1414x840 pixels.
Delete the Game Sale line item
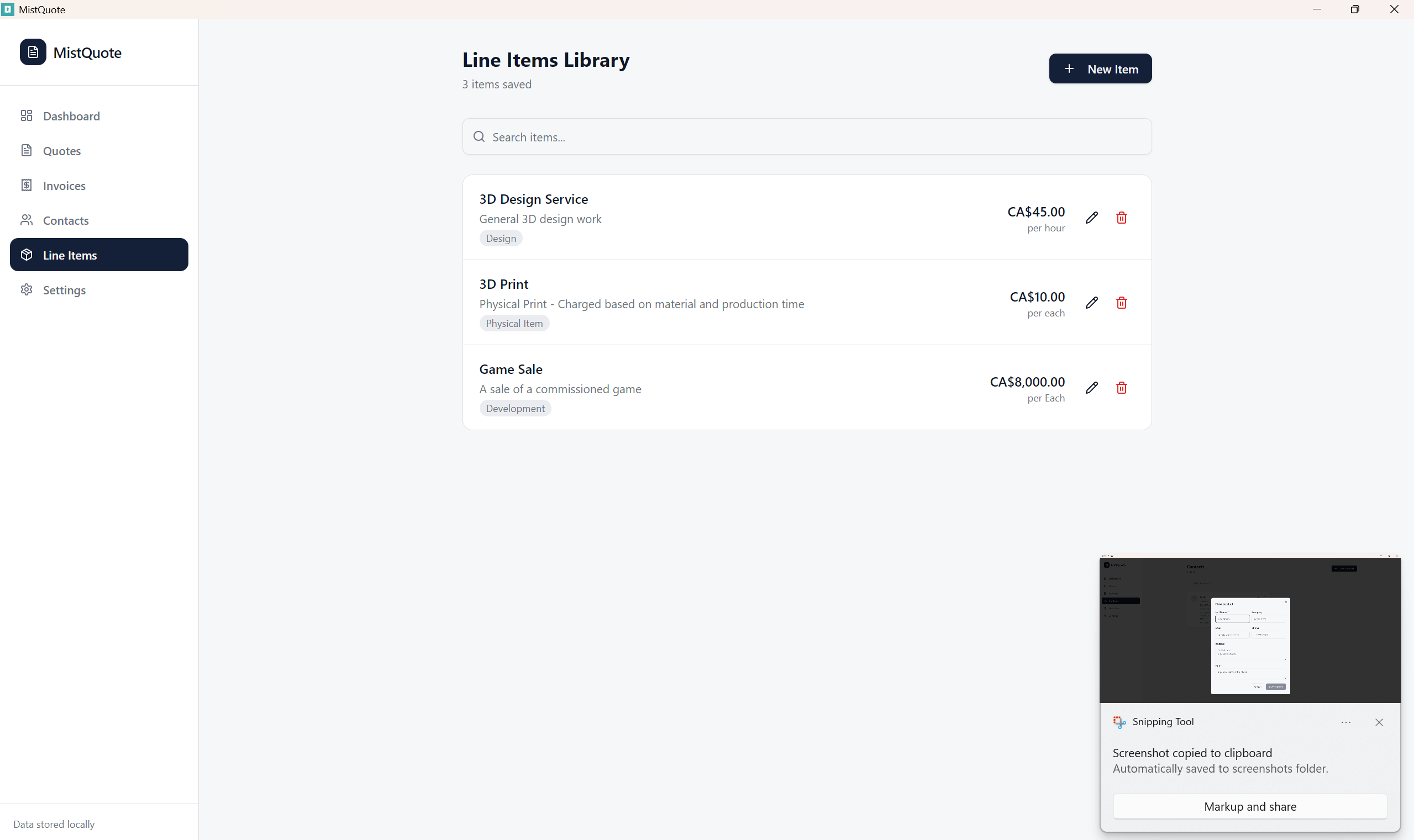(1121, 388)
